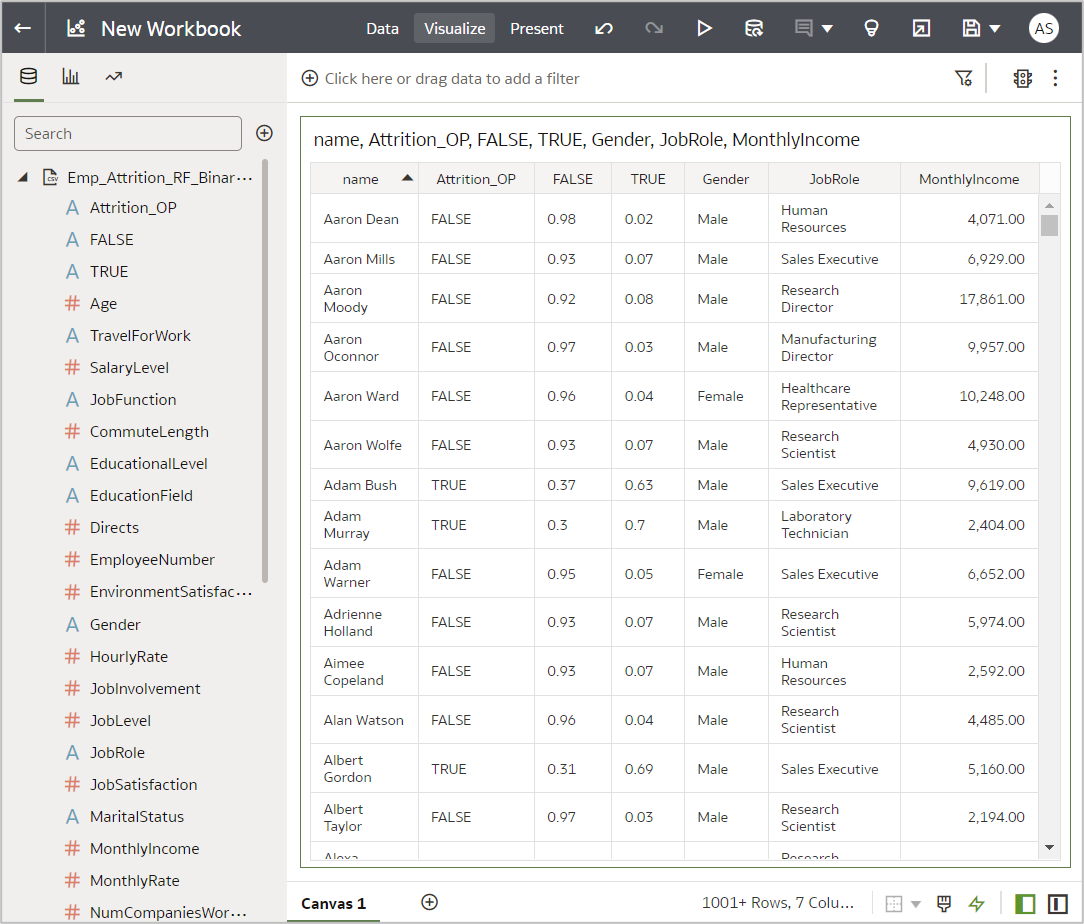Click the plus icon beside Search field

click(264, 133)
